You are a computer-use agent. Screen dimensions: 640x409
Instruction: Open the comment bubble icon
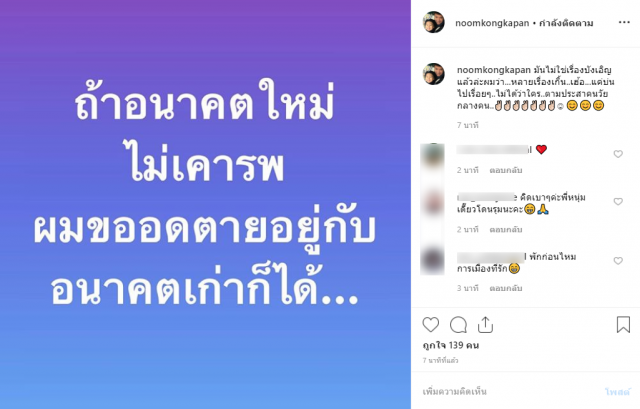coord(458,325)
